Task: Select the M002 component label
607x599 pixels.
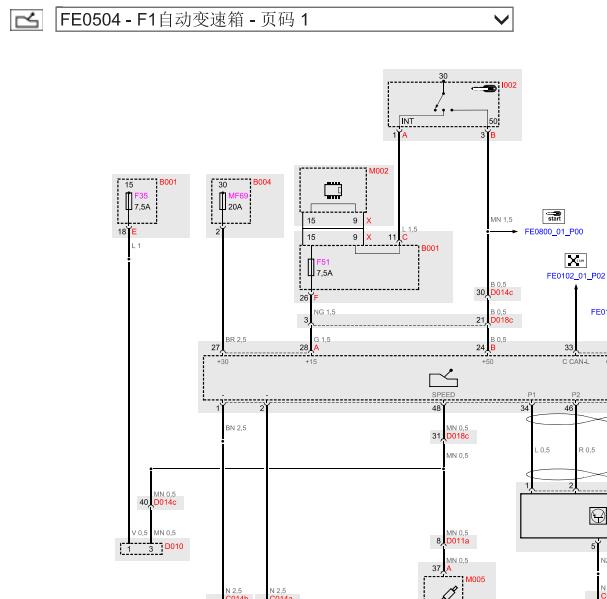Action: (378, 171)
